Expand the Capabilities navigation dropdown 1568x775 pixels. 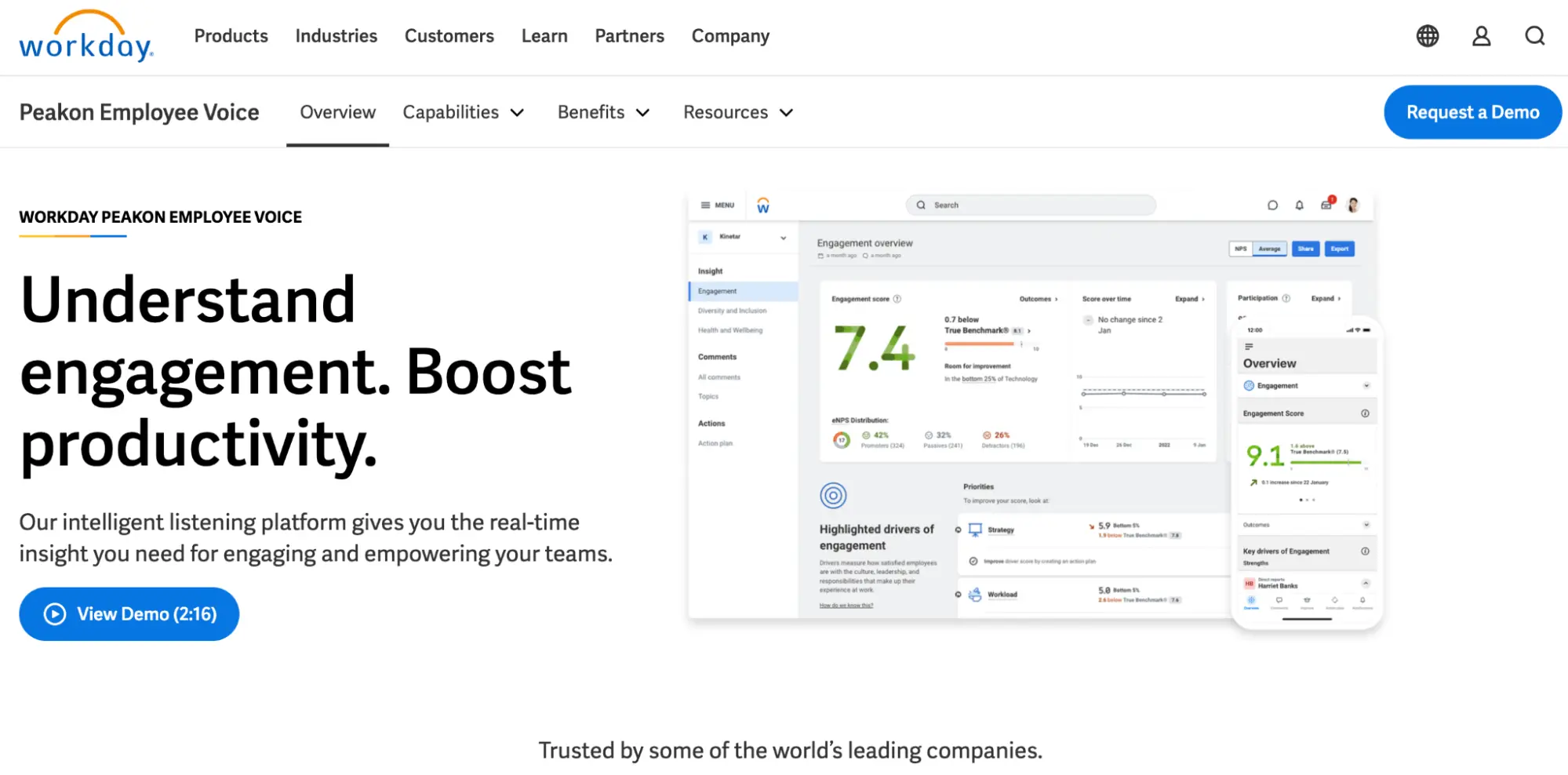(x=463, y=112)
